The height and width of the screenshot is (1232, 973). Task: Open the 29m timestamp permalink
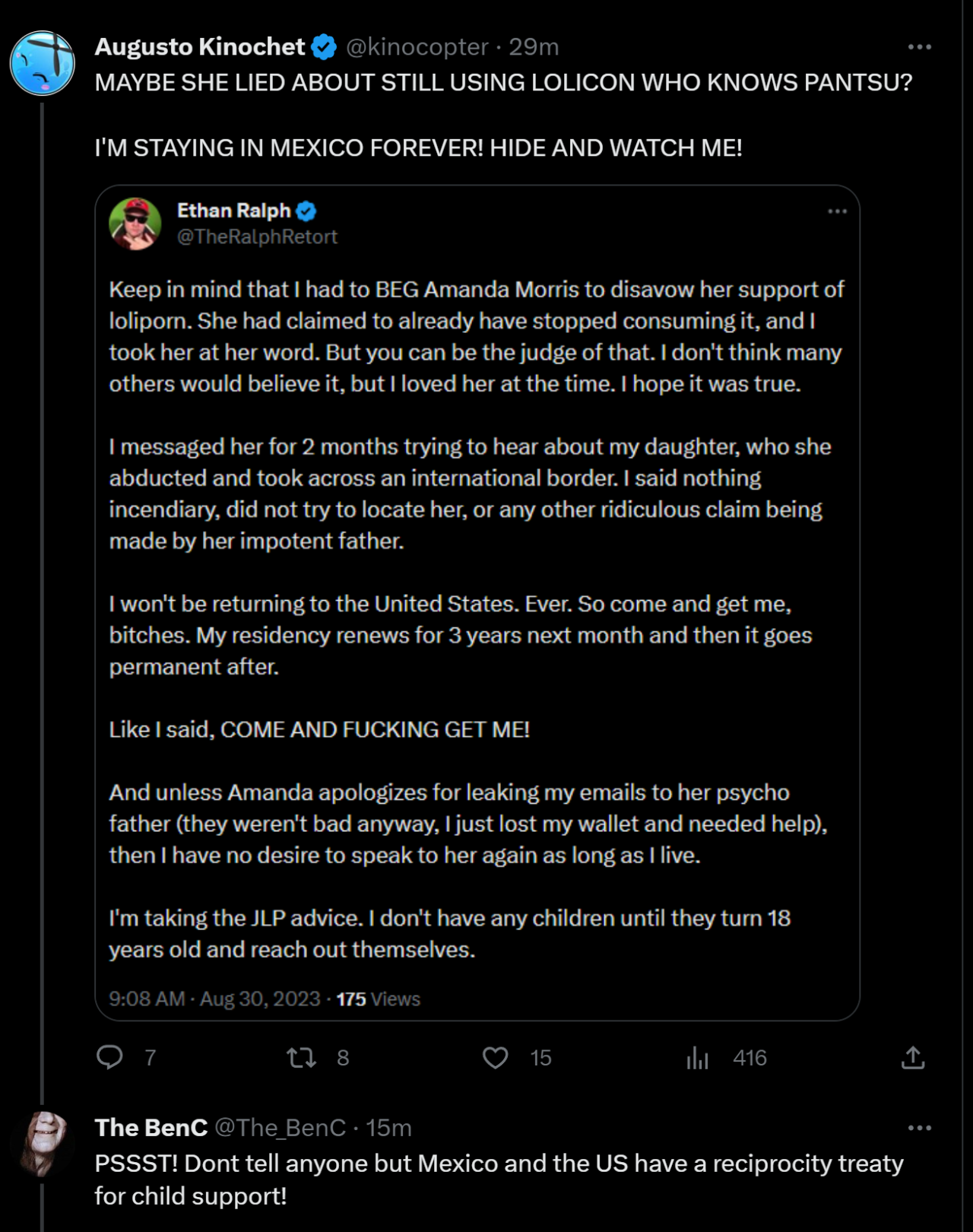(x=534, y=47)
